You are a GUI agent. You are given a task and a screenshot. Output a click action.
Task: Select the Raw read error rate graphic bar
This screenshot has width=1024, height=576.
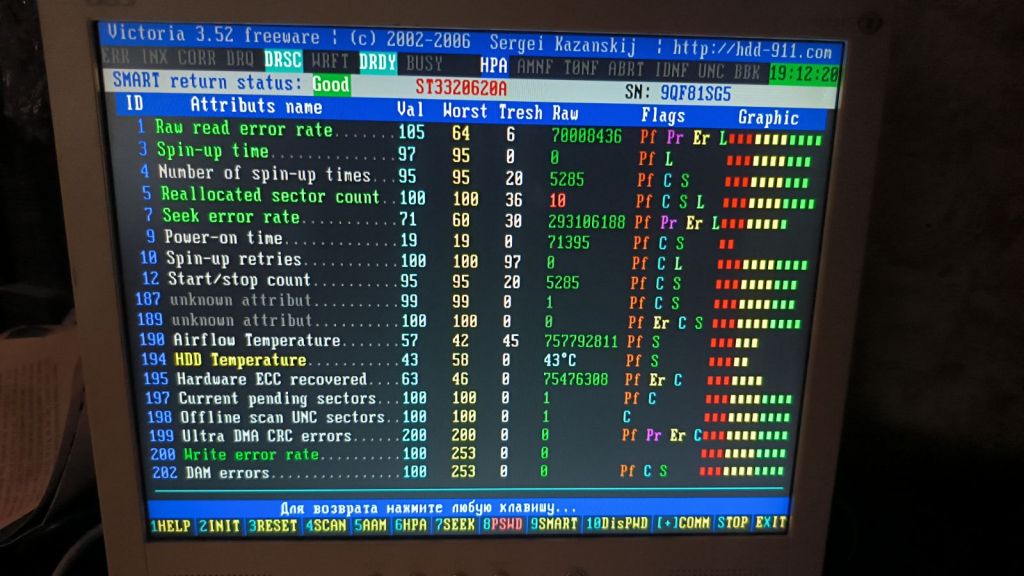775,139
